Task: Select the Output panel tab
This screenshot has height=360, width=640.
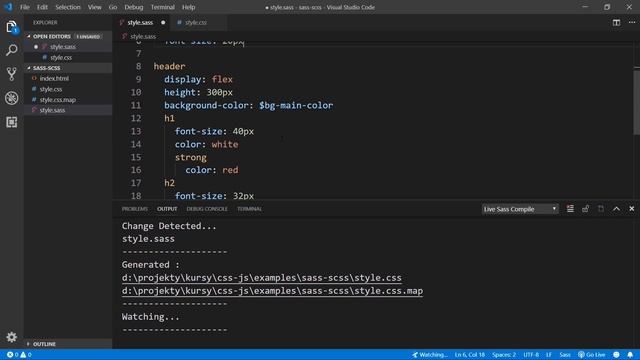Action: point(167,209)
